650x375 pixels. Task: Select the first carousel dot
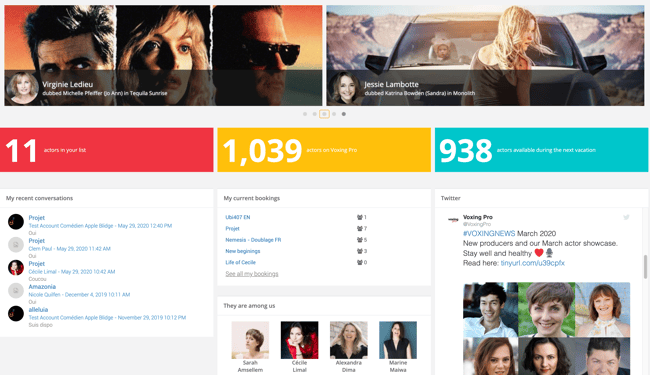pos(305,114)
